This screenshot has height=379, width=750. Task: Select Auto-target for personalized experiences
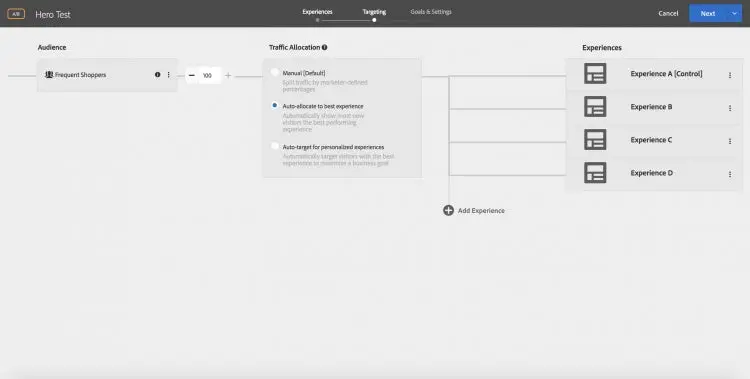click(275, 146)
